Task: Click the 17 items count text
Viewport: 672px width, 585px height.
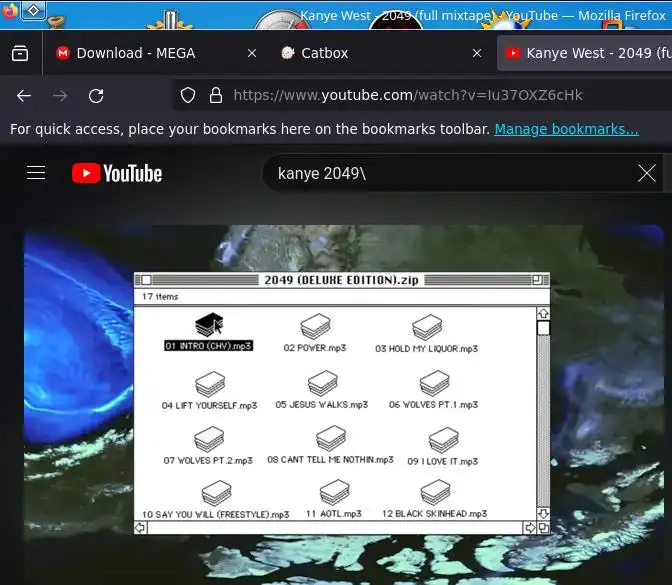Action: [160, 297]
